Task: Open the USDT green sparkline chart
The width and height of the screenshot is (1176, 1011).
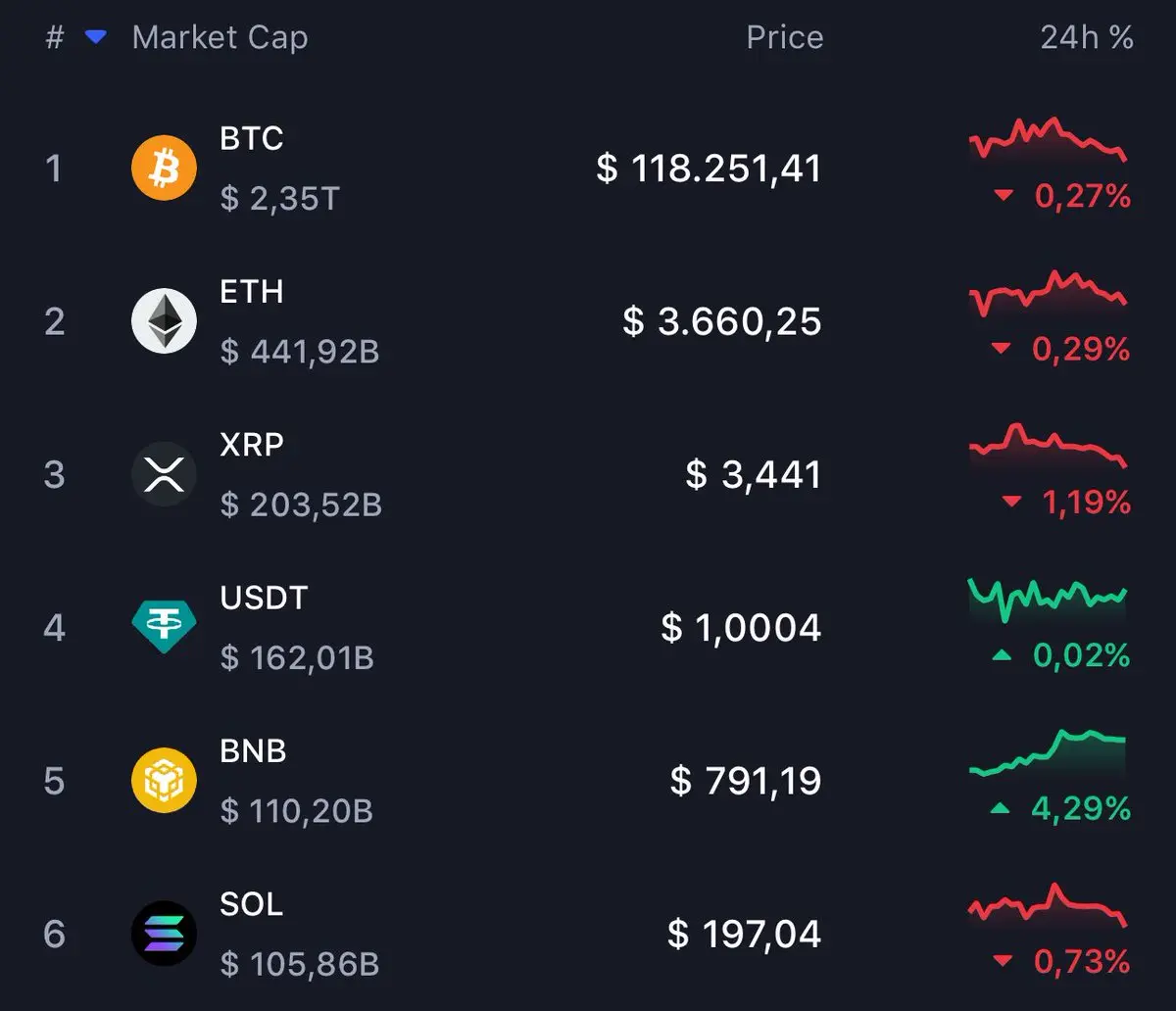Action: [1048, 600]
